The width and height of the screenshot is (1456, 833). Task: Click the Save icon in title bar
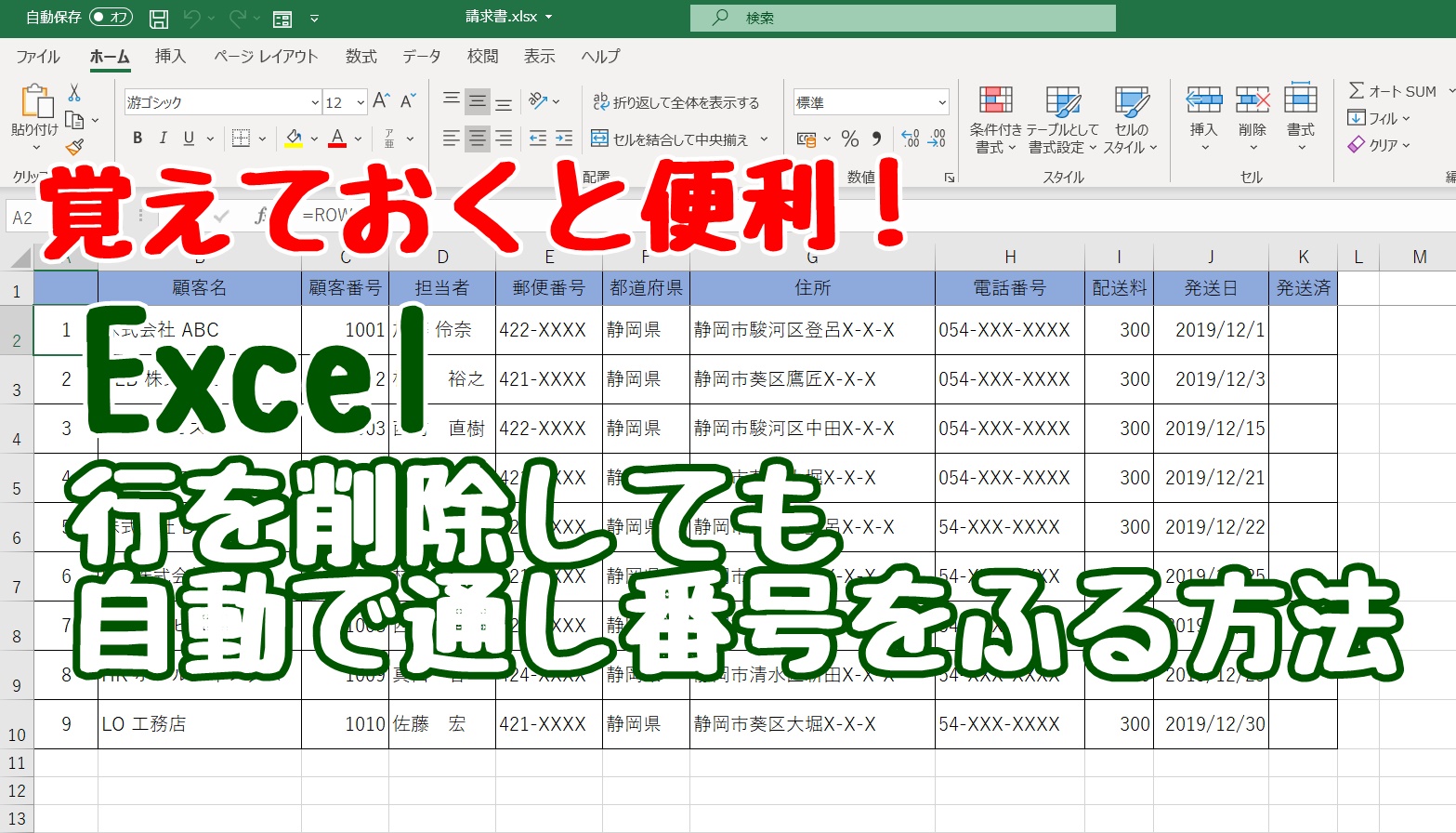pyautogui.click(x=159, y=18)
